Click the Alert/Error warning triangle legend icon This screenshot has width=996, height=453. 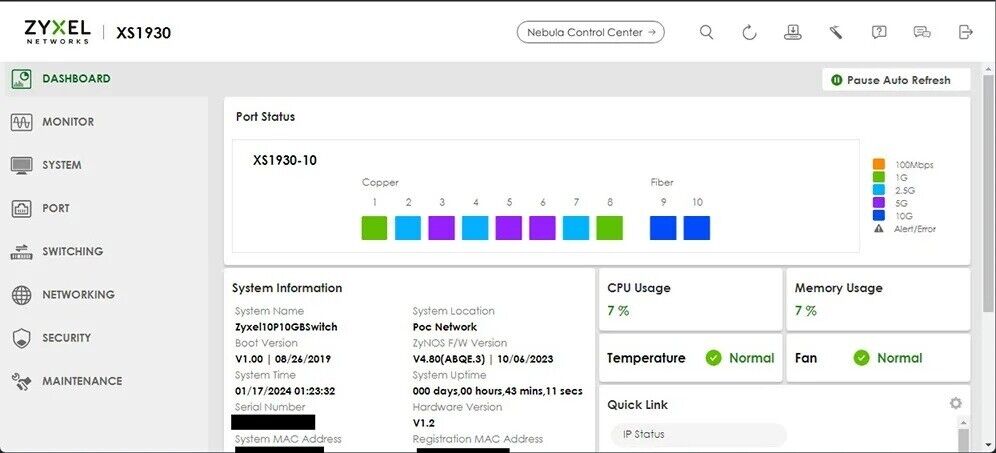[879, 229]
